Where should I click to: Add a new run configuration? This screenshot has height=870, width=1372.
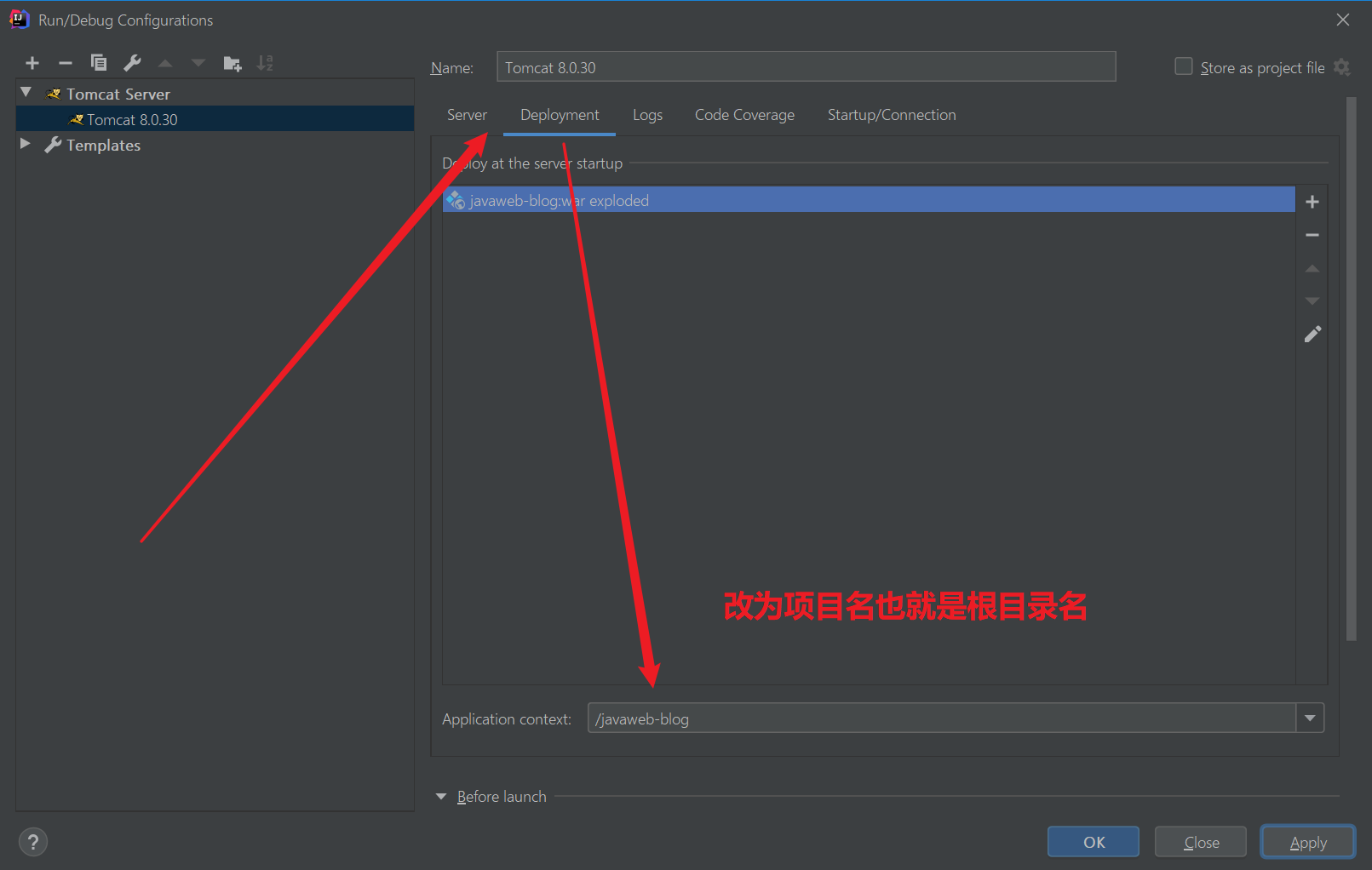coord(32,63)
